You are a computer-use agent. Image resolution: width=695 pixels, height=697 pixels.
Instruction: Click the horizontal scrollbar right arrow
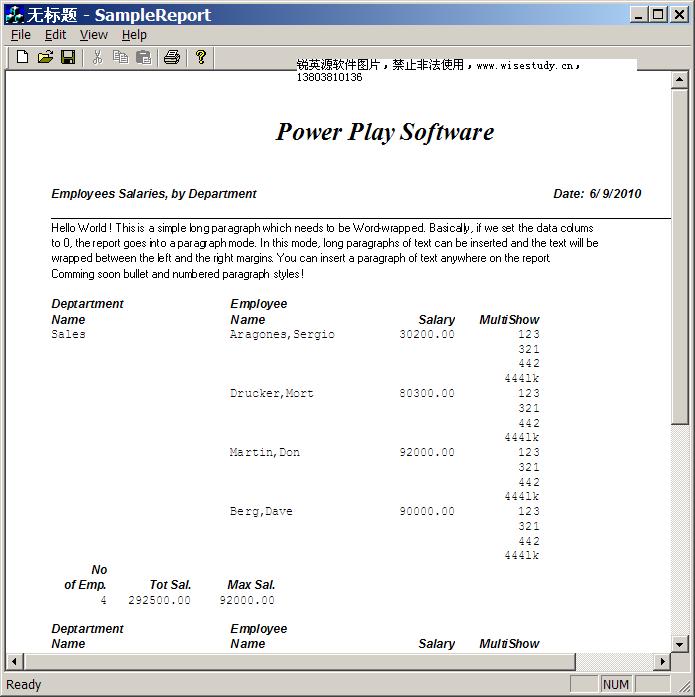(663, 661)
